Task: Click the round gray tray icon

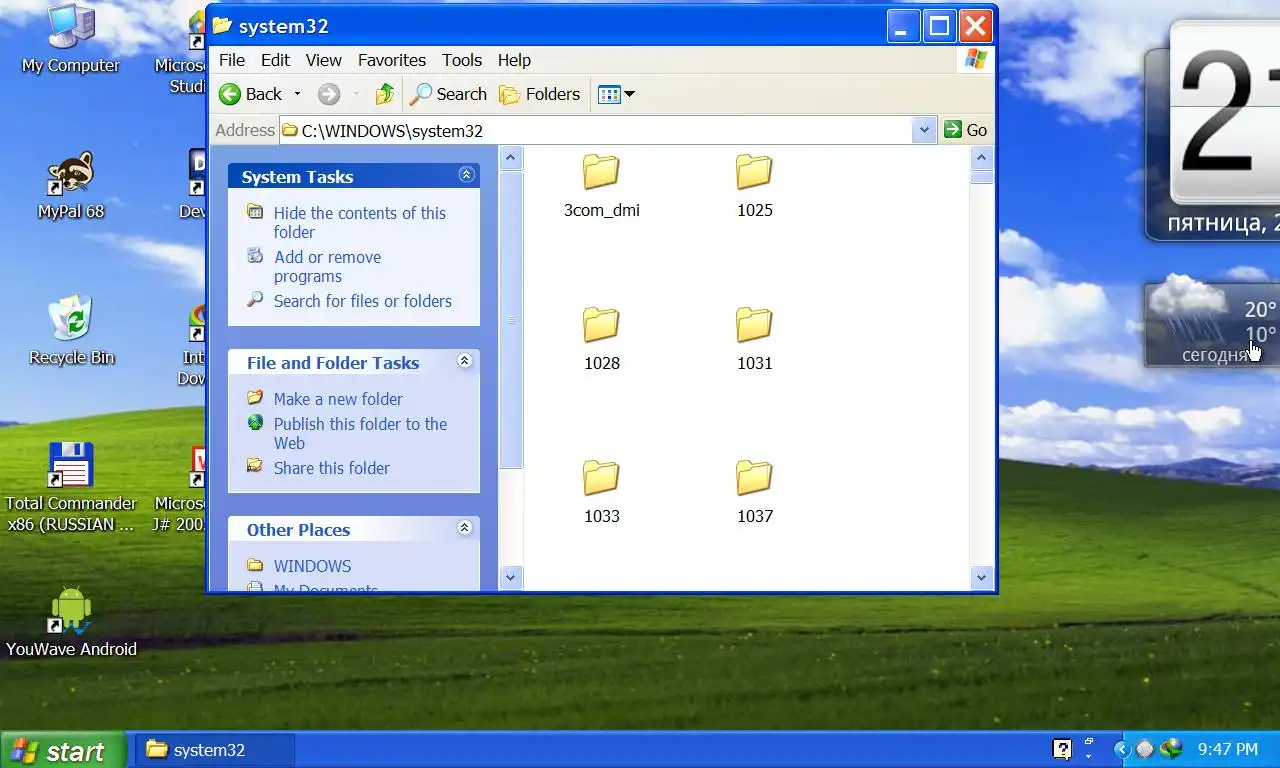Action: (x=1145, y=749)
